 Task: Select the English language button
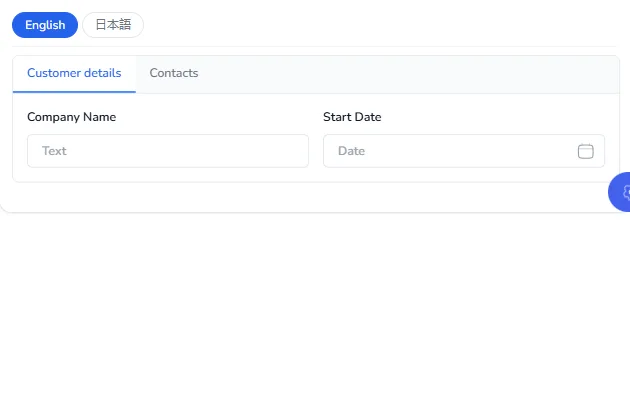(x=45, y=25)
